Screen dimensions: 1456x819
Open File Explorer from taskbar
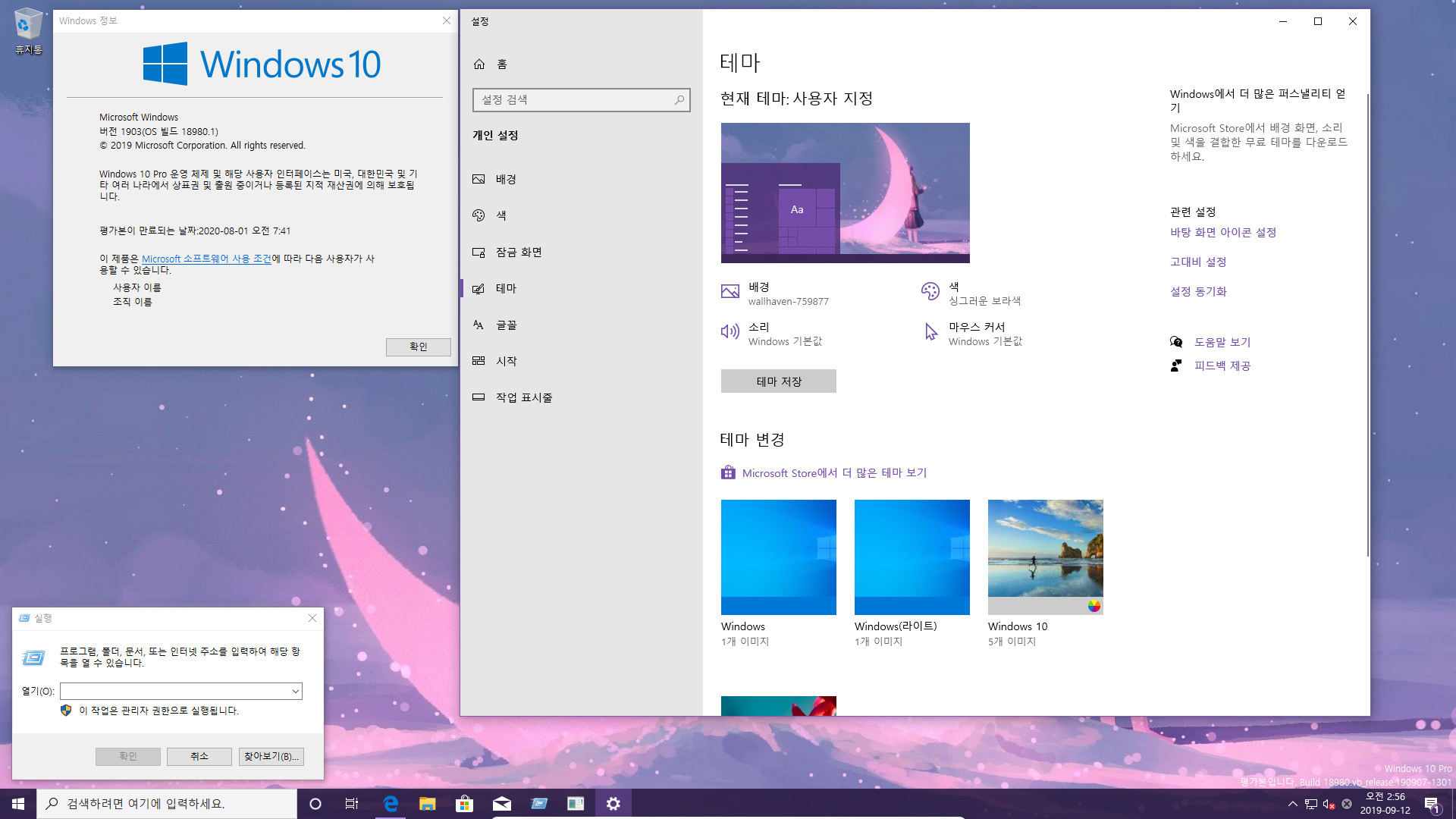[428, 804]
